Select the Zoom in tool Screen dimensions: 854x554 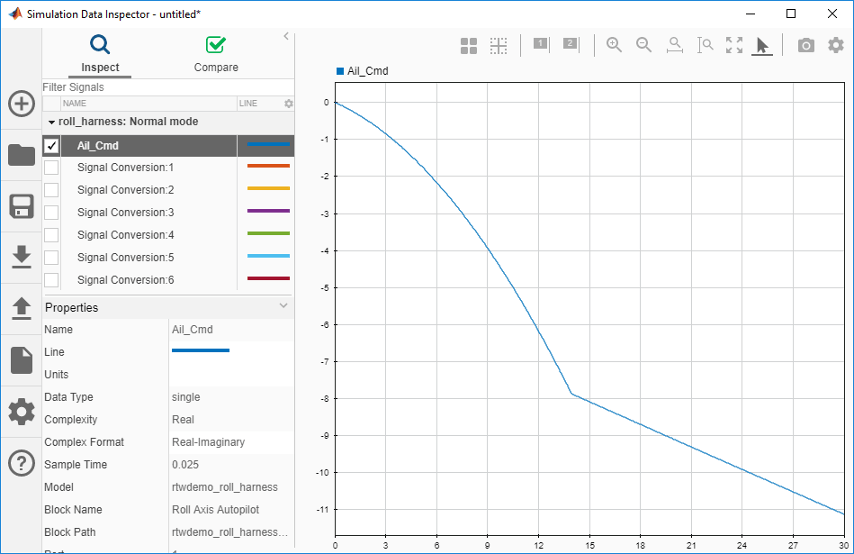tap(614, 45)
